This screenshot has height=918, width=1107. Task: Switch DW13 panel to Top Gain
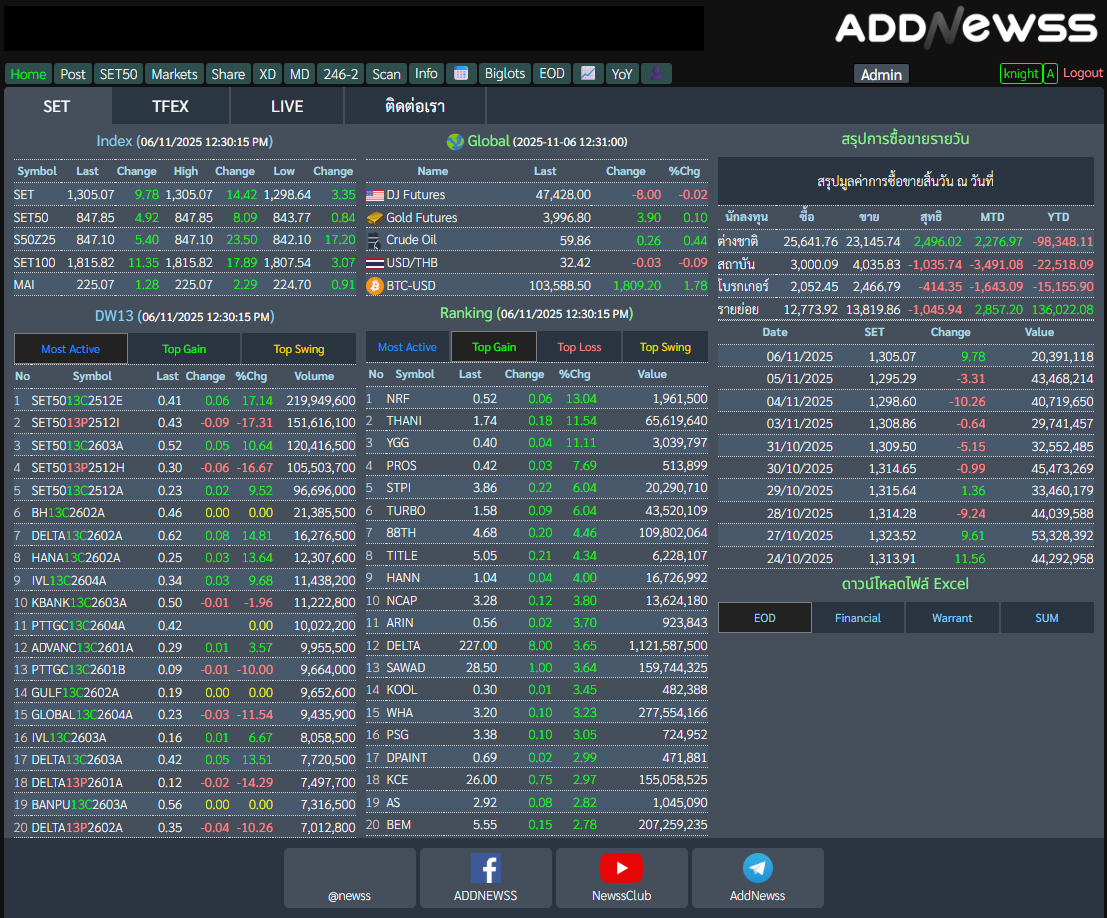click(x=184, y=349)
